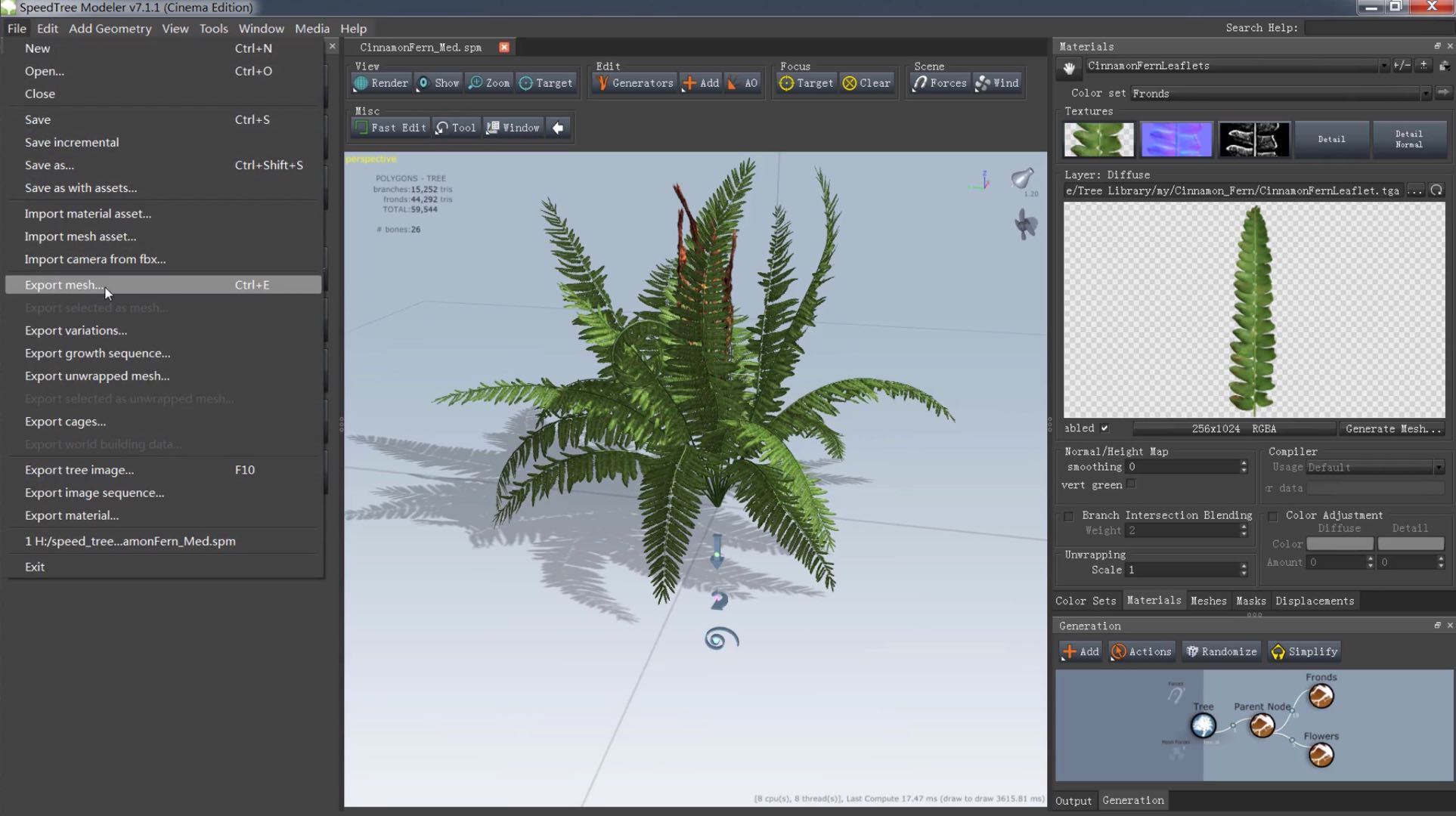Click the Diffuse color adjustment swatch

tap(1340, 544)
